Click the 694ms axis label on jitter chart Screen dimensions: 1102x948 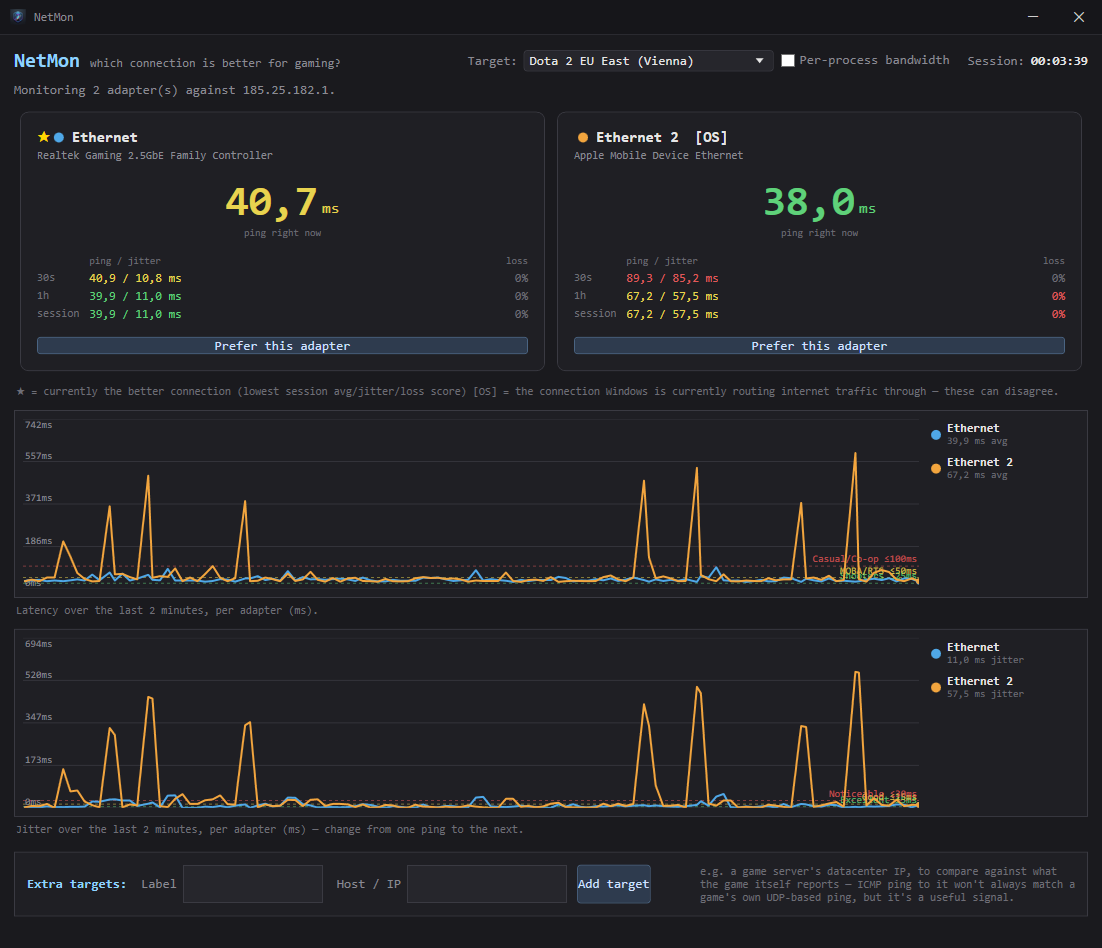click(39, 644)
